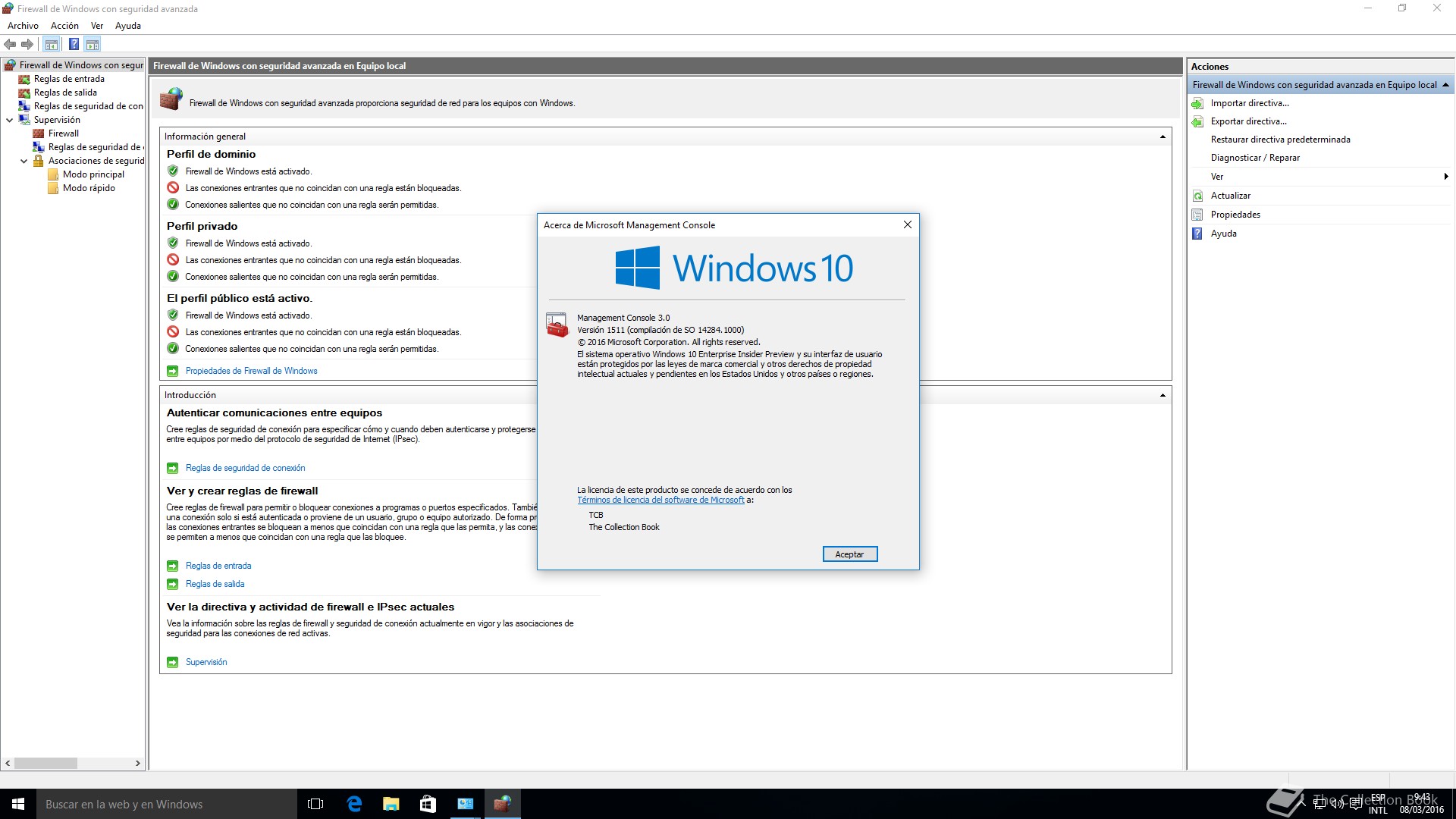Viewport: 1456px width, 819px height.
Task: Click the Forward arrow in the toolbar
Action: (27, 44)
